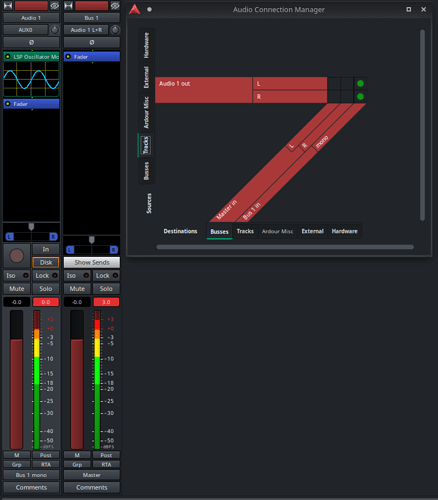Invert phase on Bus 1 strip
Screen dimensions: 438x500
[x=92, y=42]
